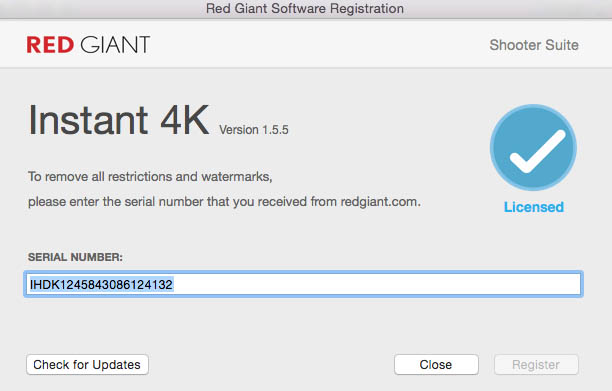Viewport: 612px width, 391px height.
Task: Close the registration dialog with Close button
Action: (436, 364)
